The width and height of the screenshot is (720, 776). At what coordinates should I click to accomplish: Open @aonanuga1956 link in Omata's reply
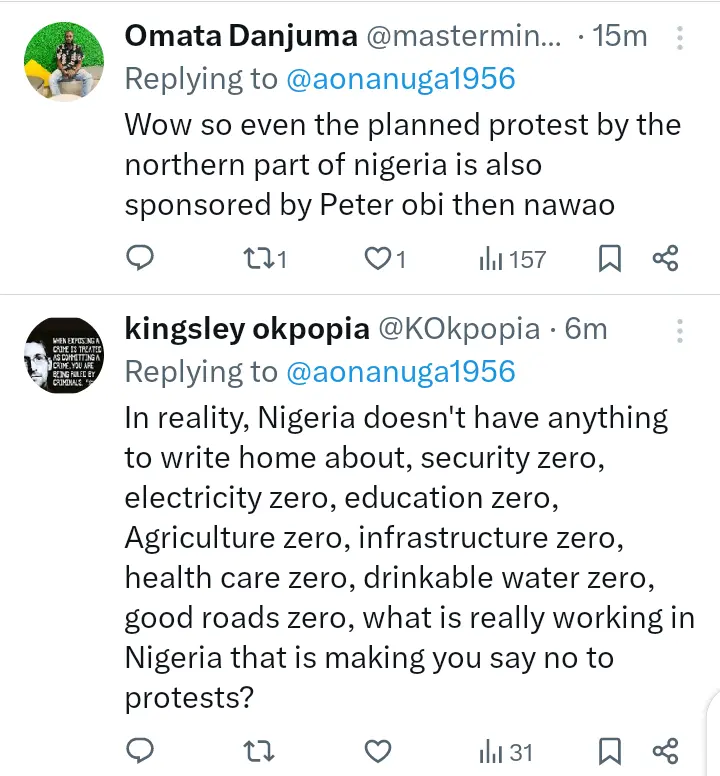(400, 80)
